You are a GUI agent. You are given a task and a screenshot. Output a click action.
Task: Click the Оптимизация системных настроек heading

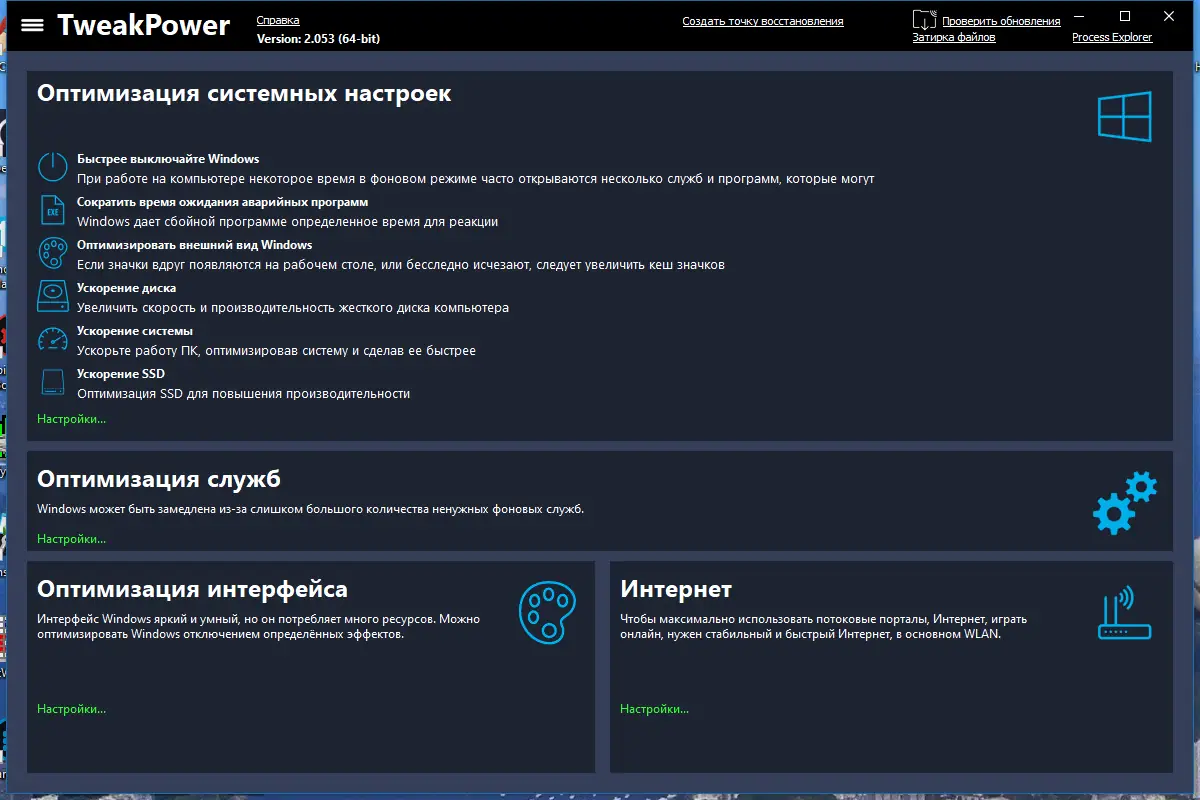click(x=244, y=94)
